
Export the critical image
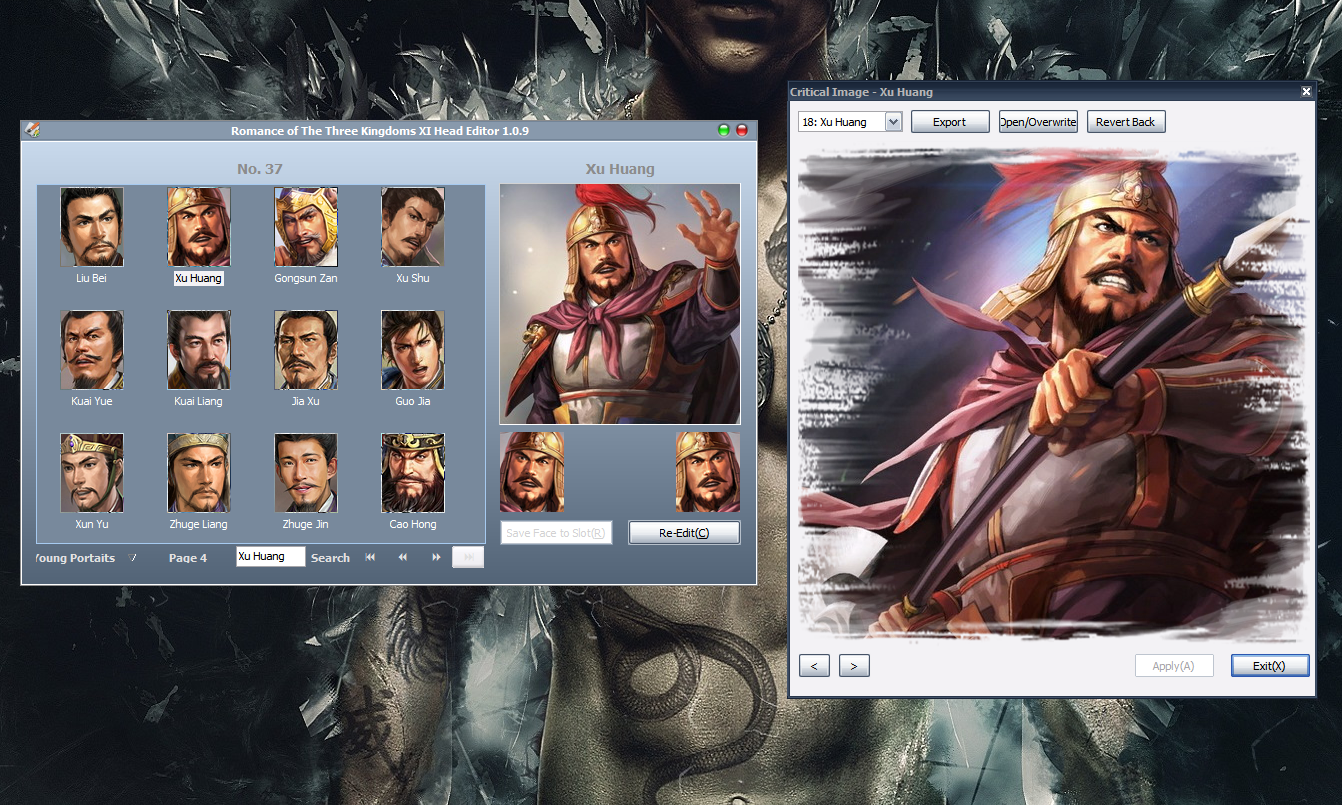950,122
